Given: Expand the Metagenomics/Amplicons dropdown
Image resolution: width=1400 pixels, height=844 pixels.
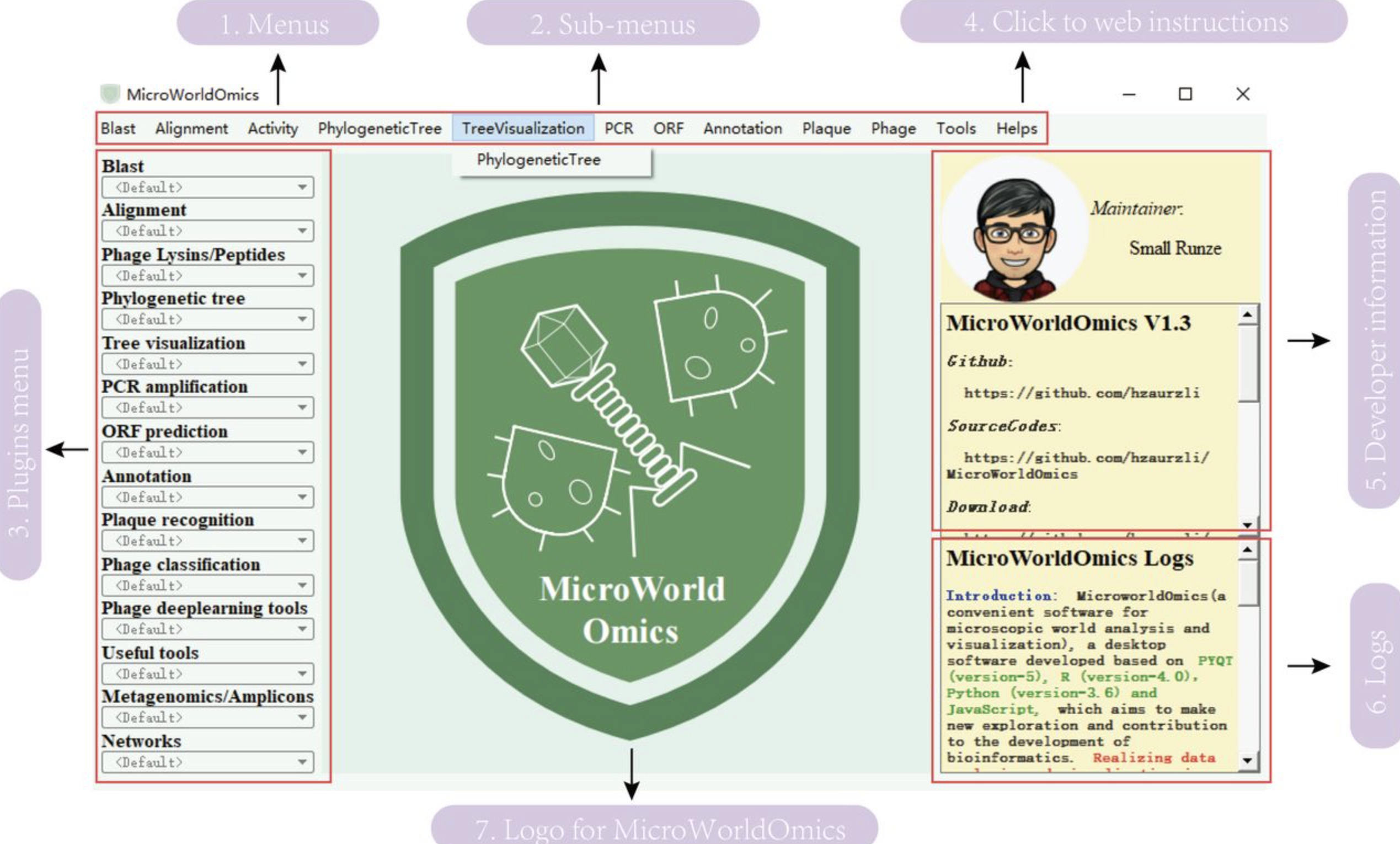Looking at the screenshot, I should (x=207, y=718).
